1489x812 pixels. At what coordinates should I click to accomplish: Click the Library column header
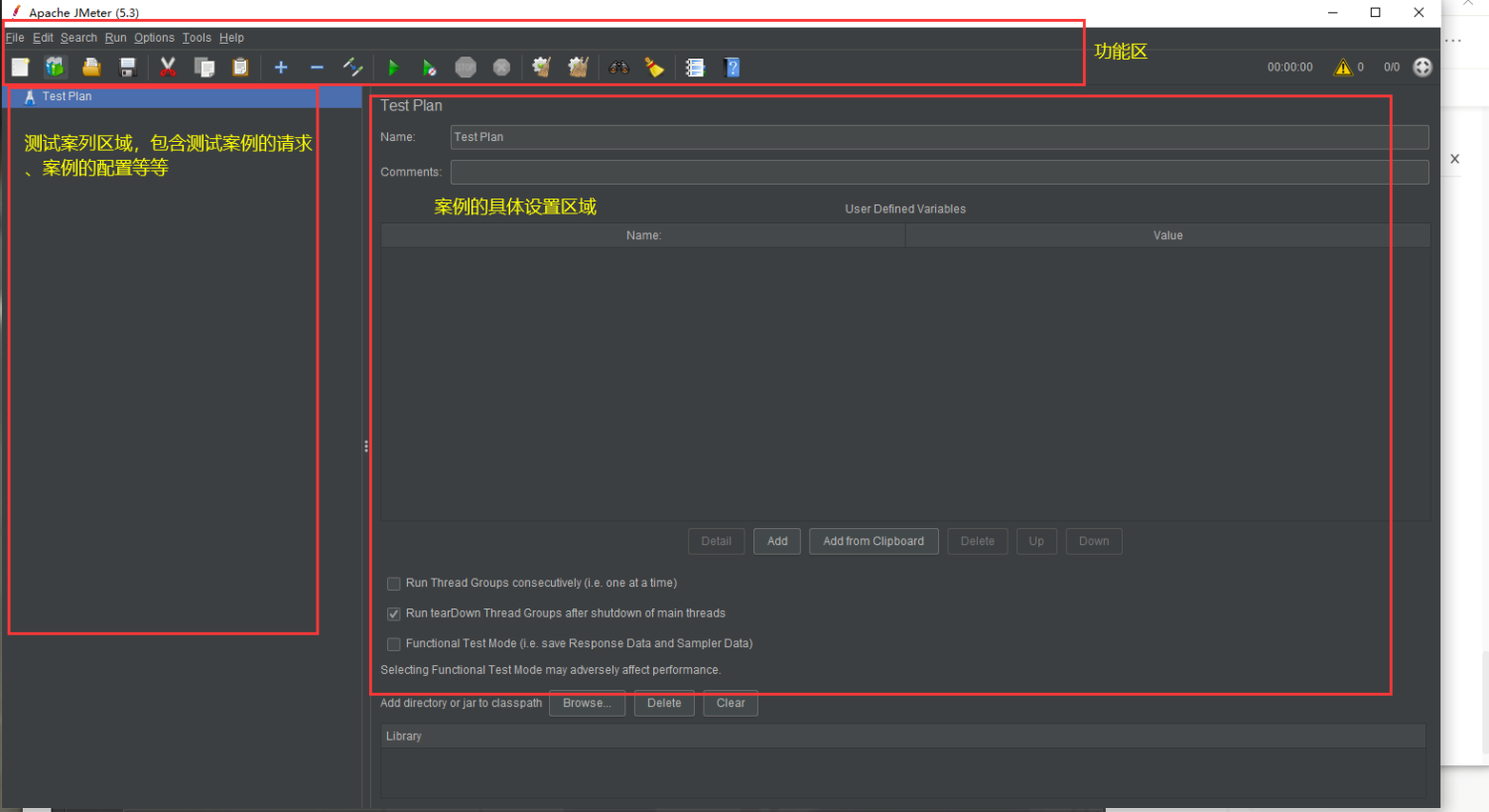(903, 737)
